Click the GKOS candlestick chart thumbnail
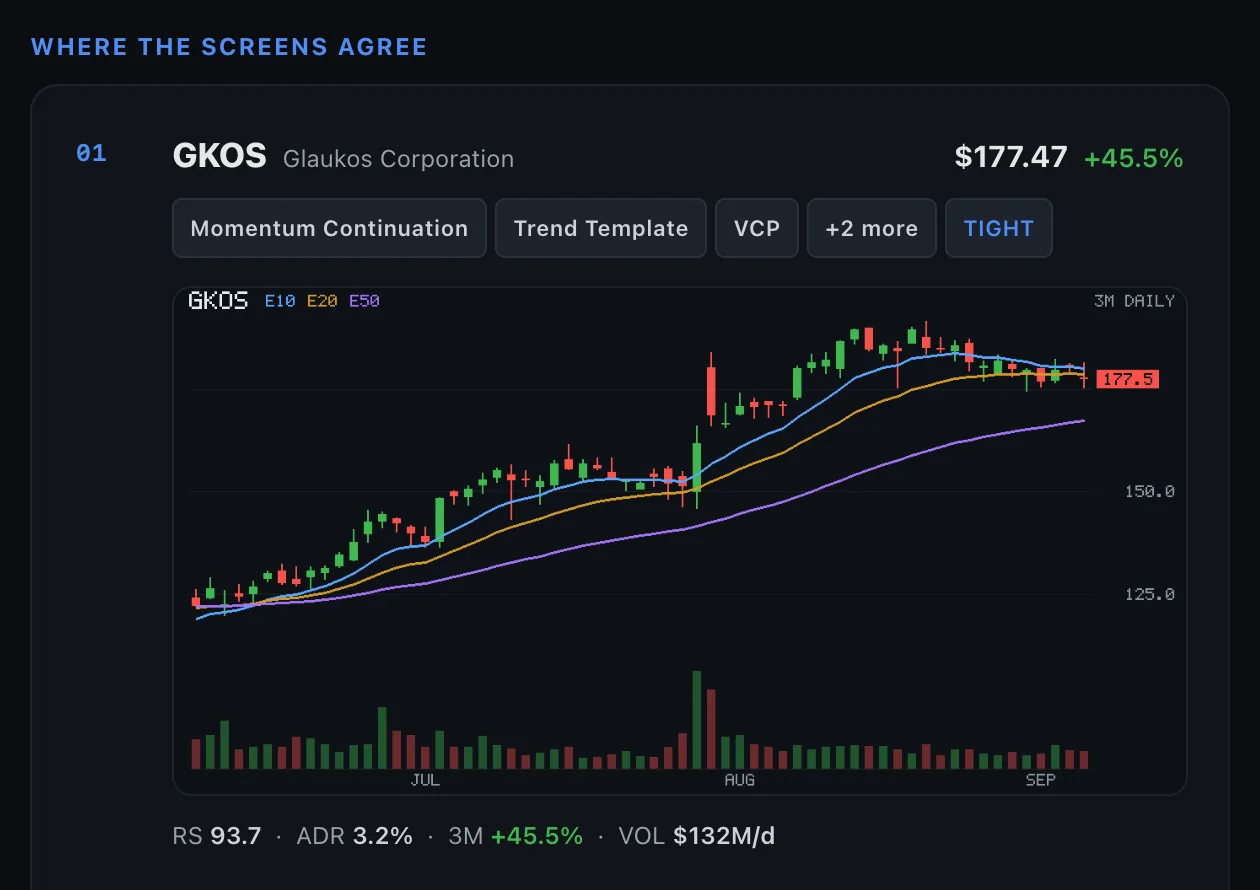The width and height of the screenshot is (1260, 890). click(x=680, y=541)
